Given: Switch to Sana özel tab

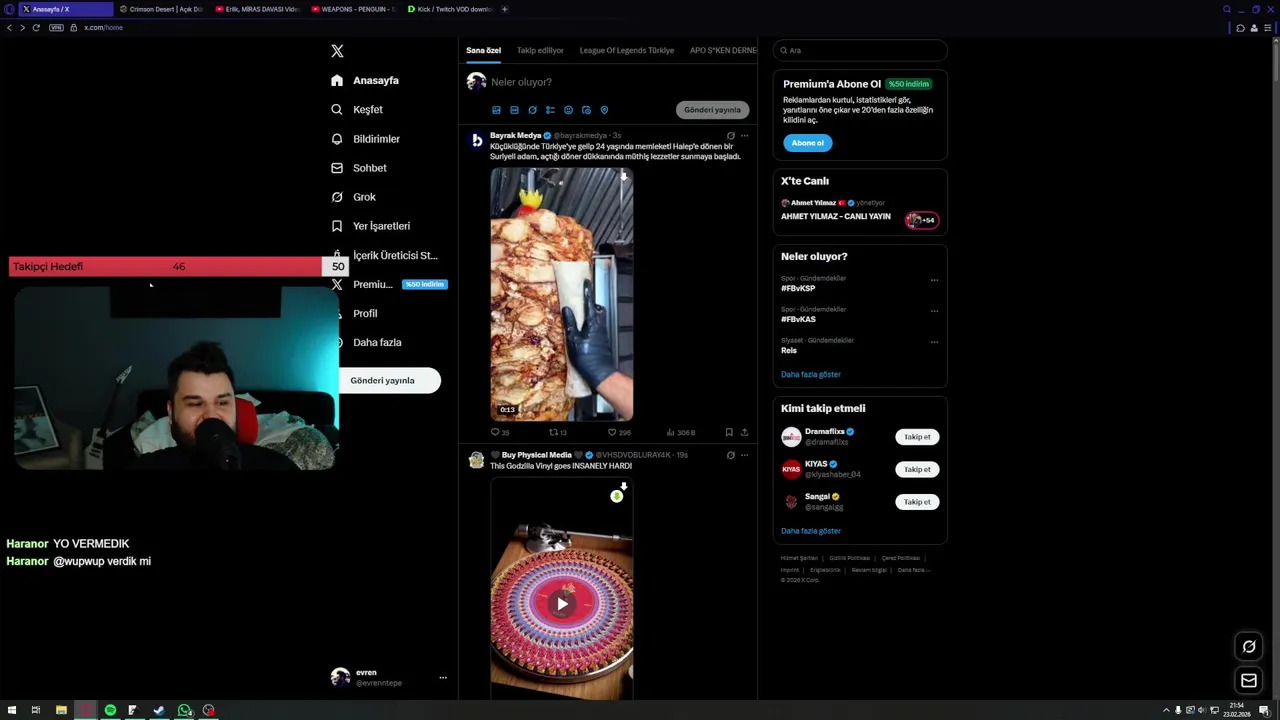Looking at the screenshot, I should coord(483,50).
